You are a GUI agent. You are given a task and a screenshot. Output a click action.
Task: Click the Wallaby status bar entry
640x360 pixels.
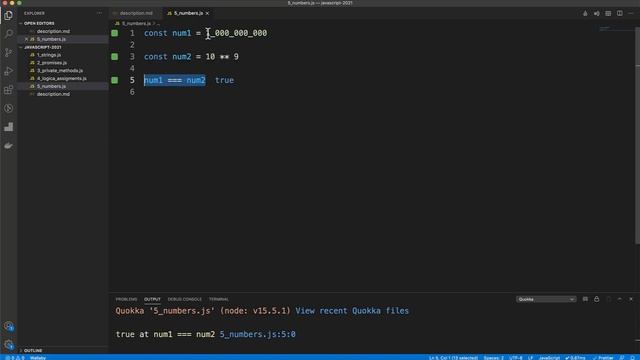pos(38,358)
